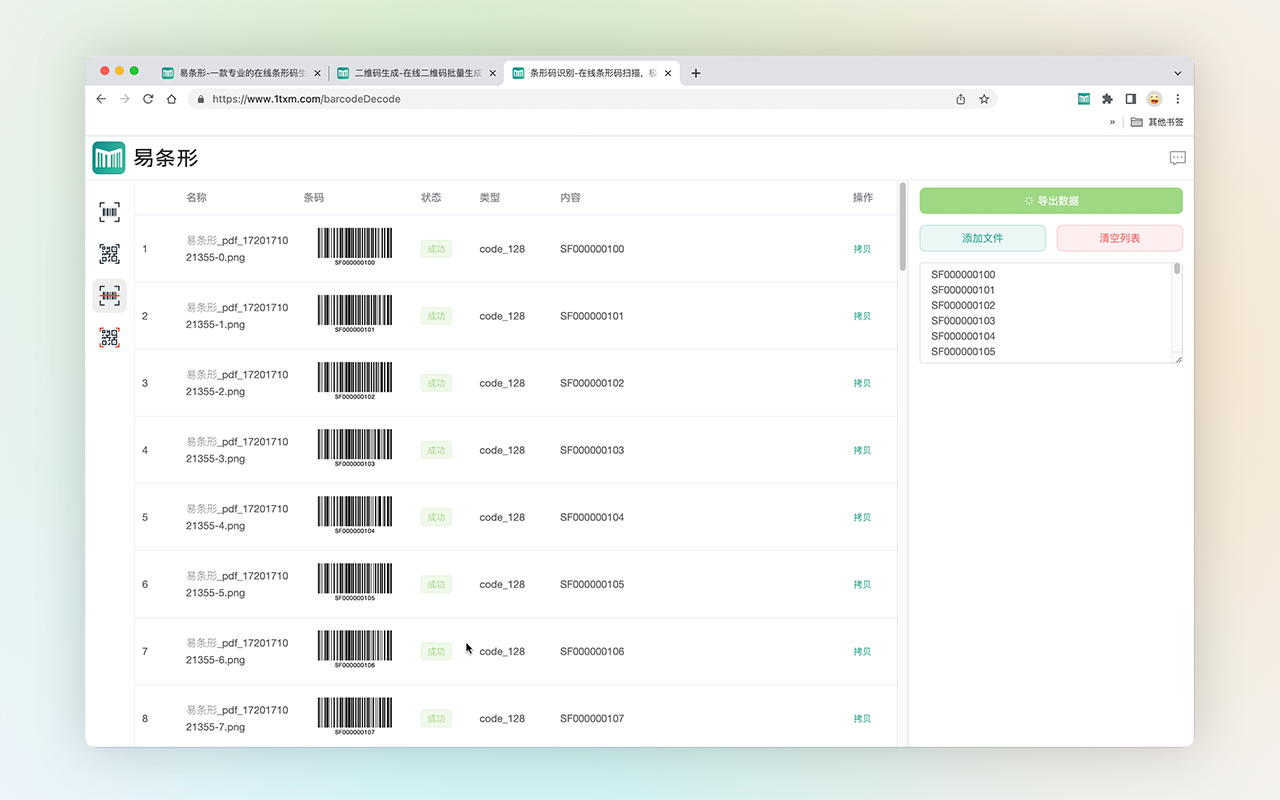Open the Chrome three-dot menu
The image size is (1280, 800).
pyautogui.click(x=1177, y=99)
